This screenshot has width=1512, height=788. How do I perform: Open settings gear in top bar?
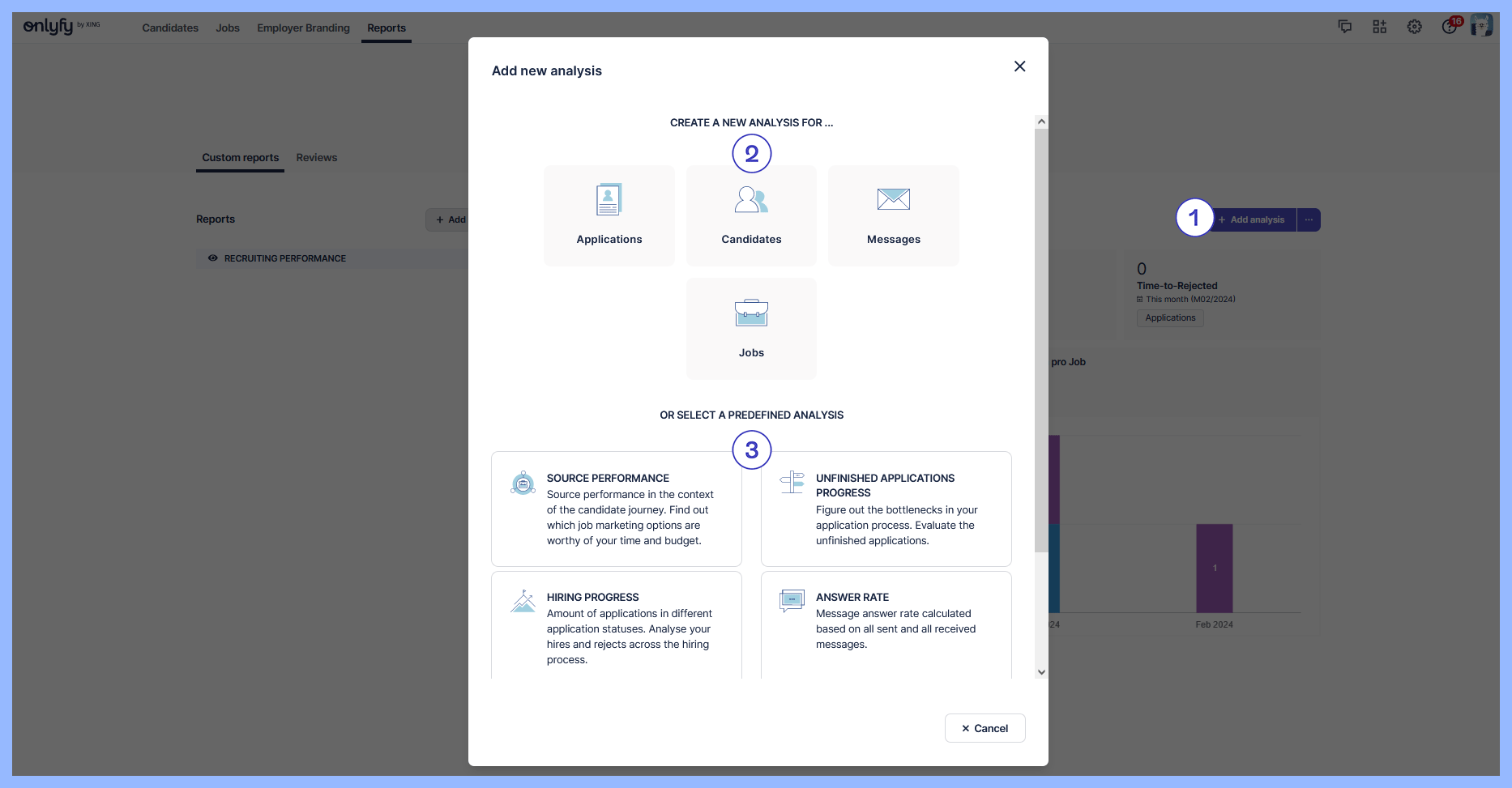tap(1414, 27)
